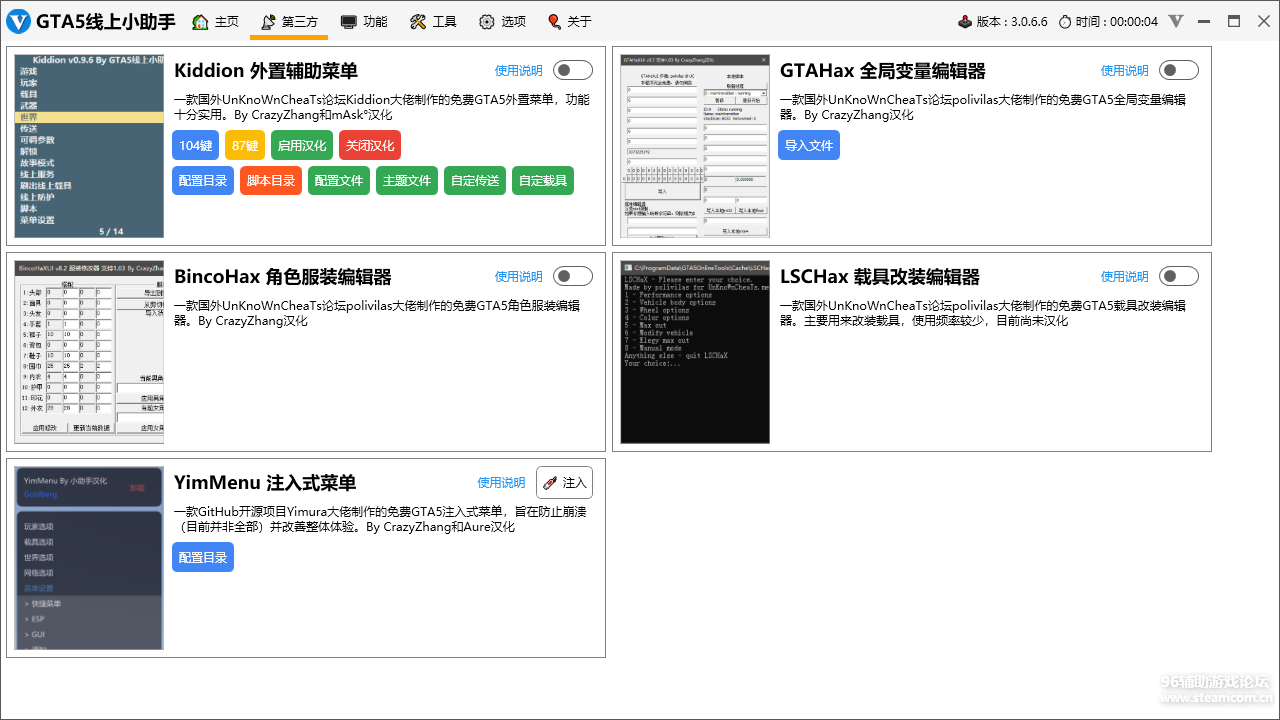Screen dimensions: 1280x720
Task: Open the 选项 settings tab
Action: [x=502, y=21]
